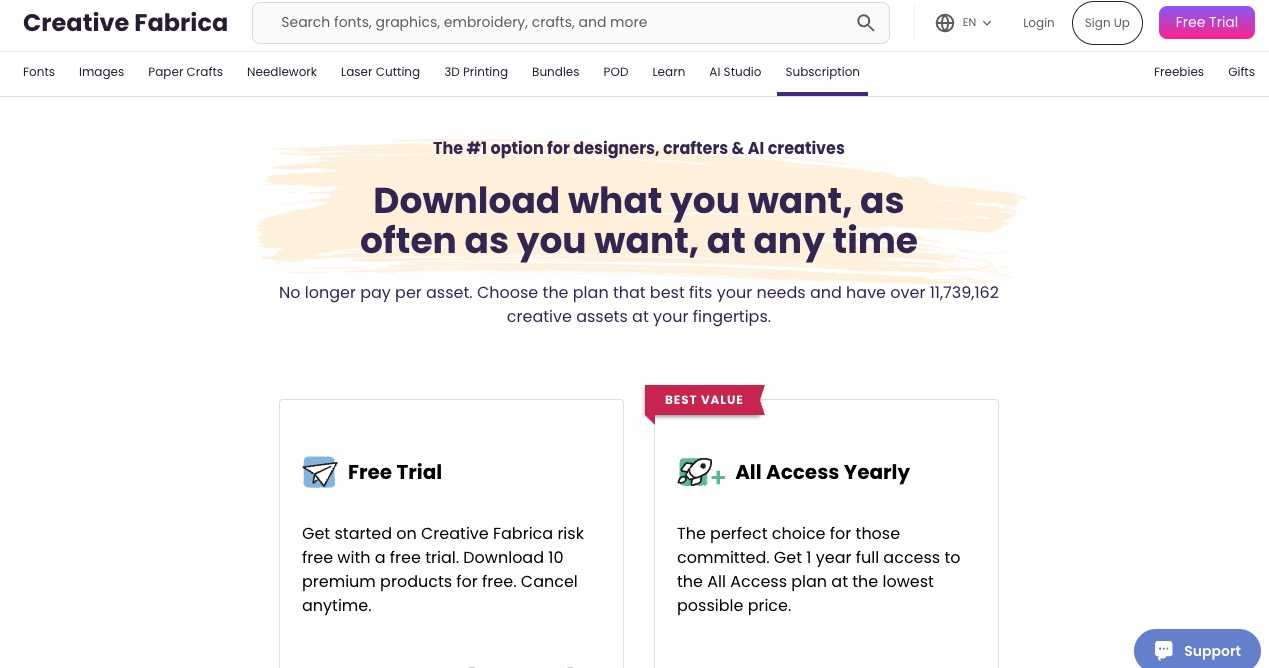
Task: Open the Subscription tab
Action: (x=822, y=72)
